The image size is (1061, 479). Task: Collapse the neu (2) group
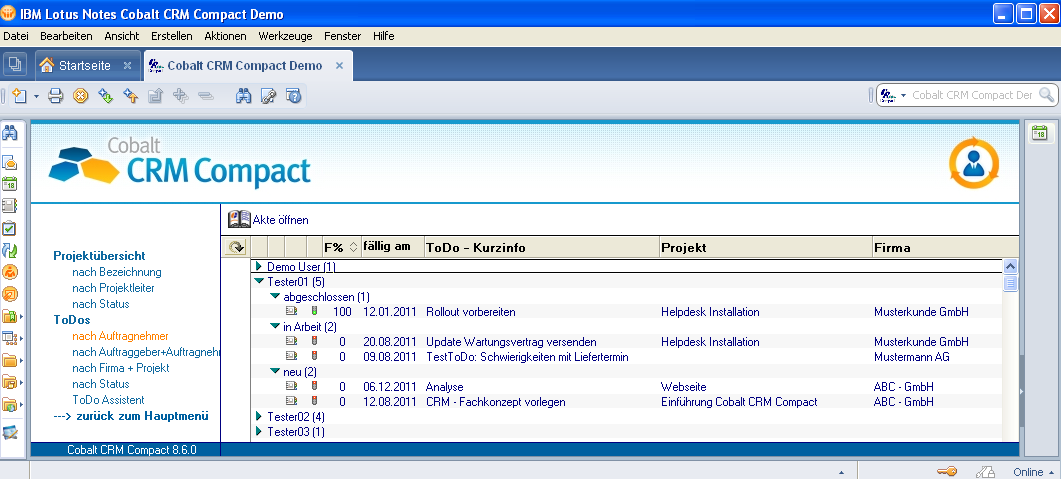tap(275, 371)
